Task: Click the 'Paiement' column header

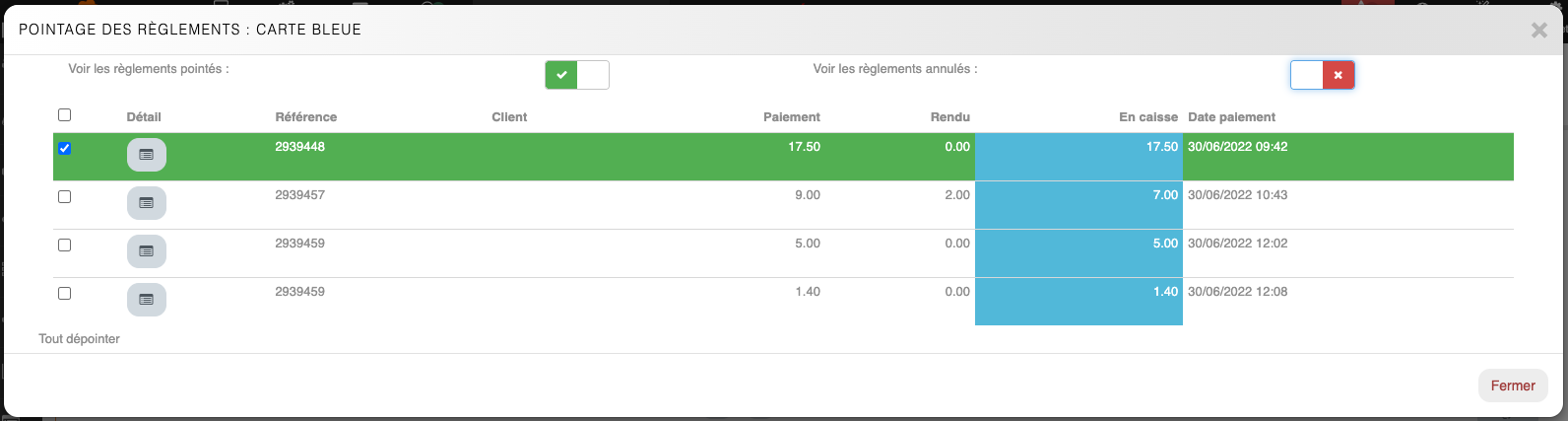Action: coord(791,117)
